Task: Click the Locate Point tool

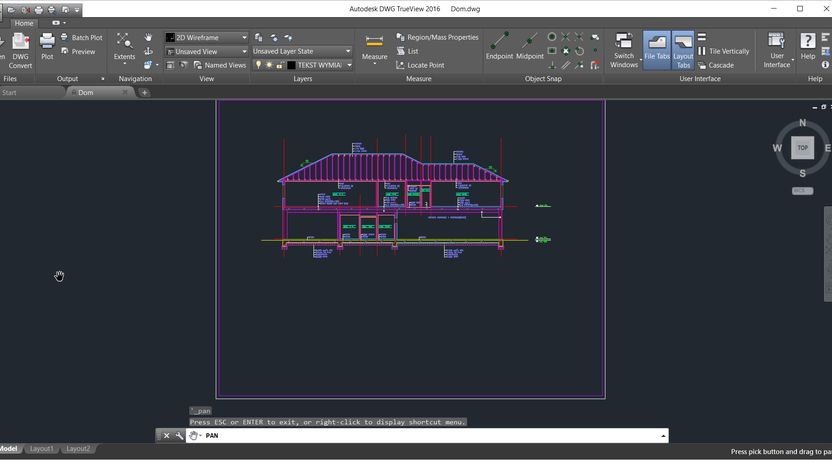Action: (x=420, y=65)
